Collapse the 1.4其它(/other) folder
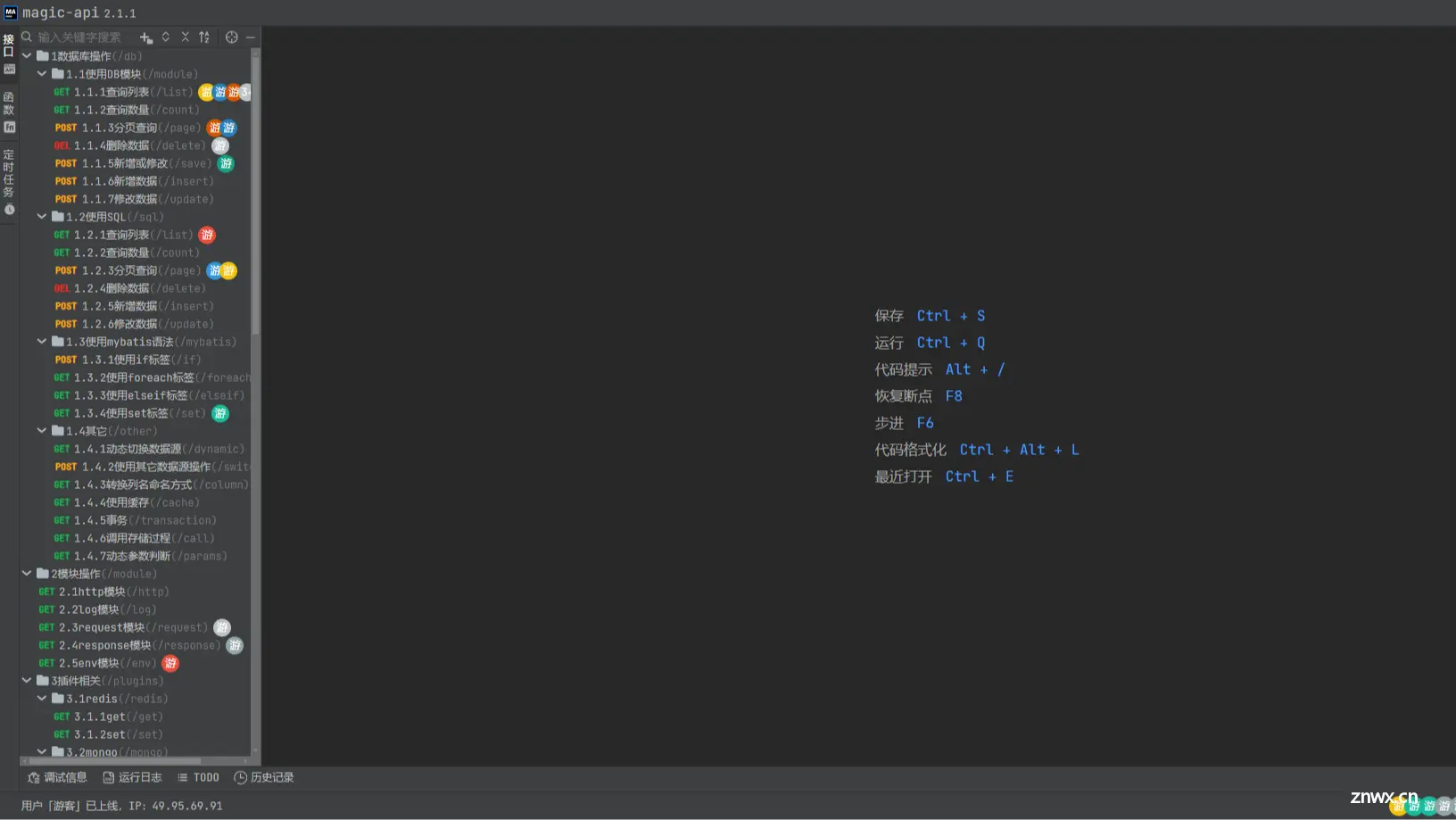 pos(42,431)
